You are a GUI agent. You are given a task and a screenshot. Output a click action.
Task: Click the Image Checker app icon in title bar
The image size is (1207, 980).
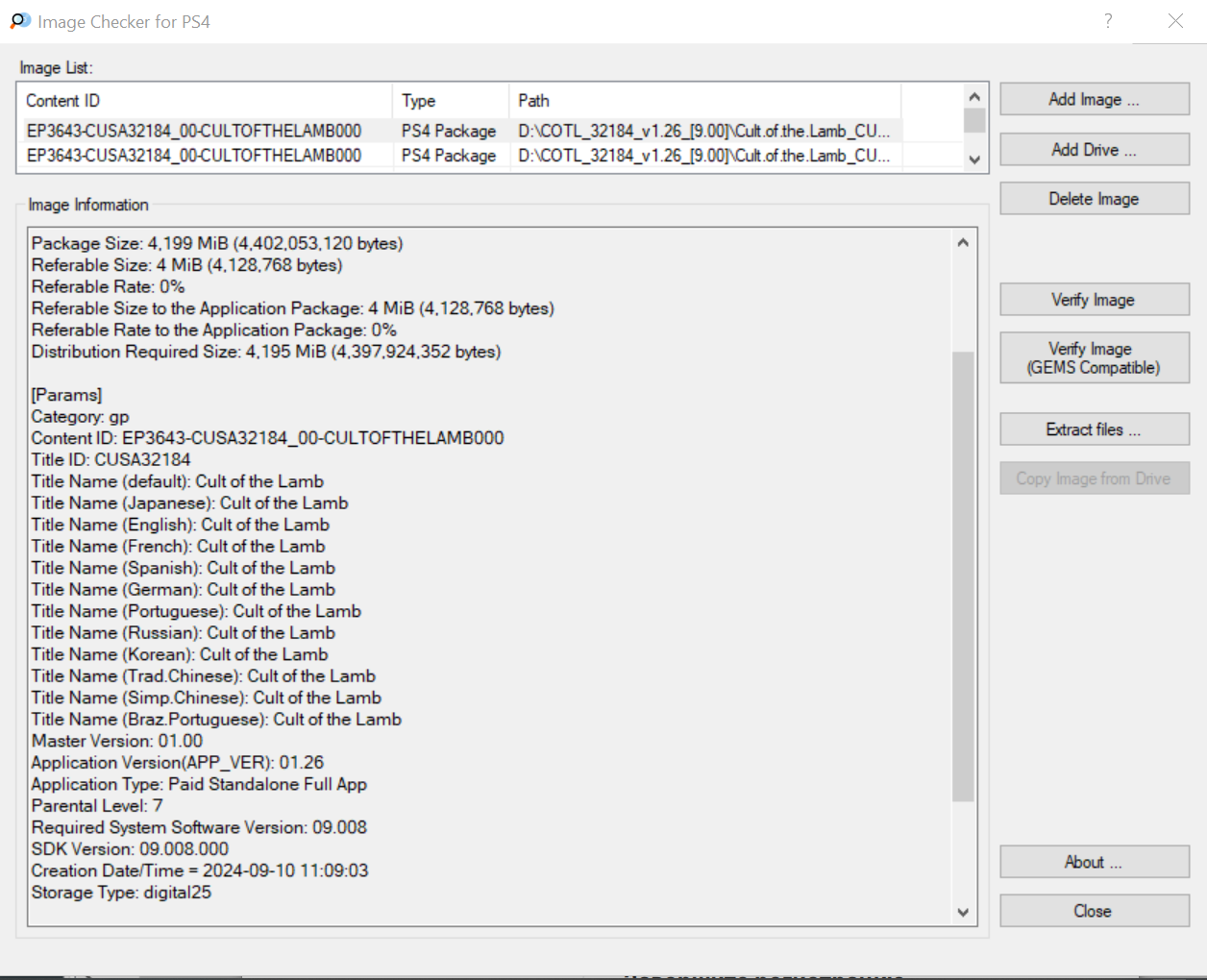pos(20,21)
